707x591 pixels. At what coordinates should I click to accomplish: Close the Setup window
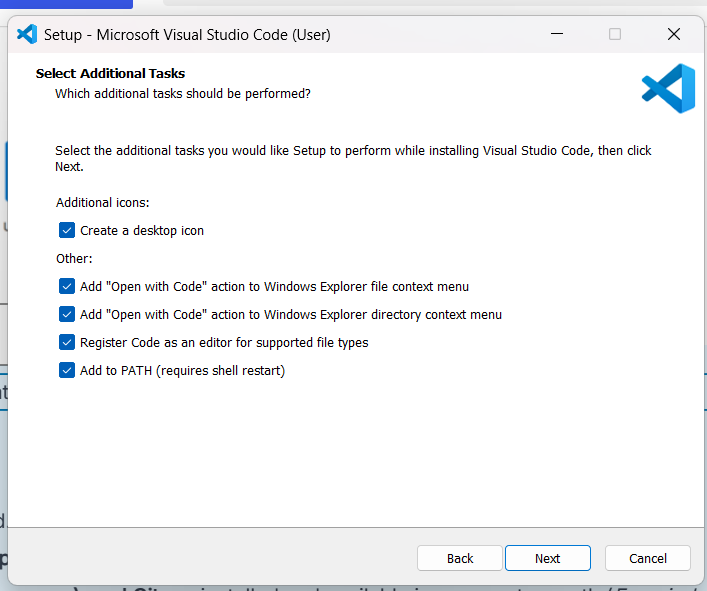click(674, 34)
